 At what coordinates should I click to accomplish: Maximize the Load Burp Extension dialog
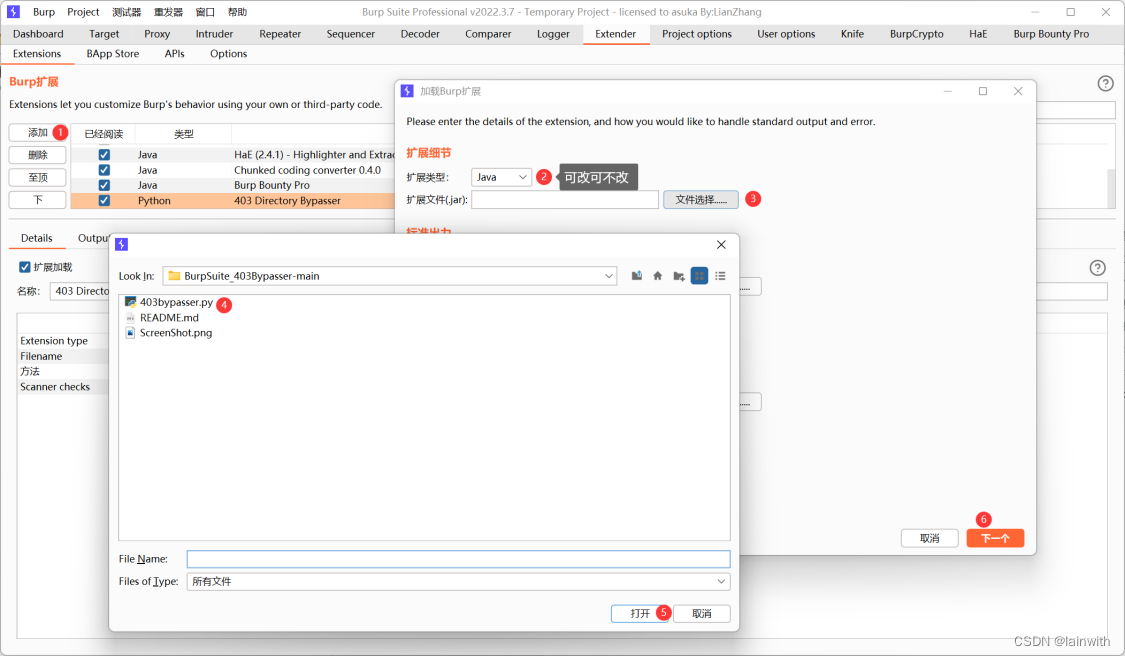click(983, 91)
